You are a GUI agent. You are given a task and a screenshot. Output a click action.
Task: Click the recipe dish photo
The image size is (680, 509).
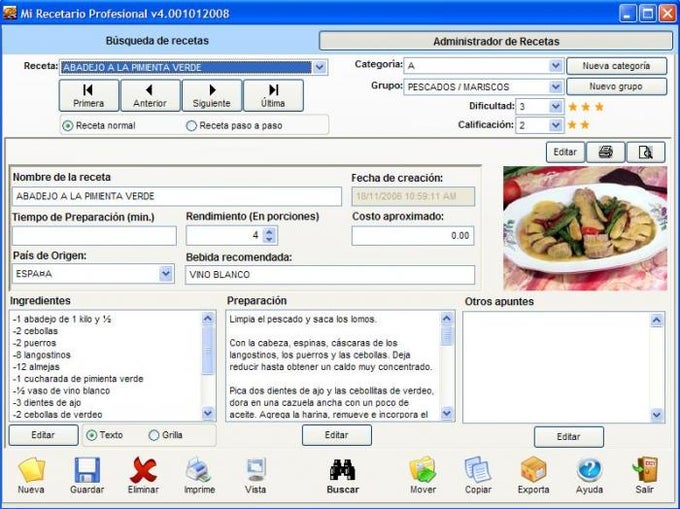tap(585, 228)
